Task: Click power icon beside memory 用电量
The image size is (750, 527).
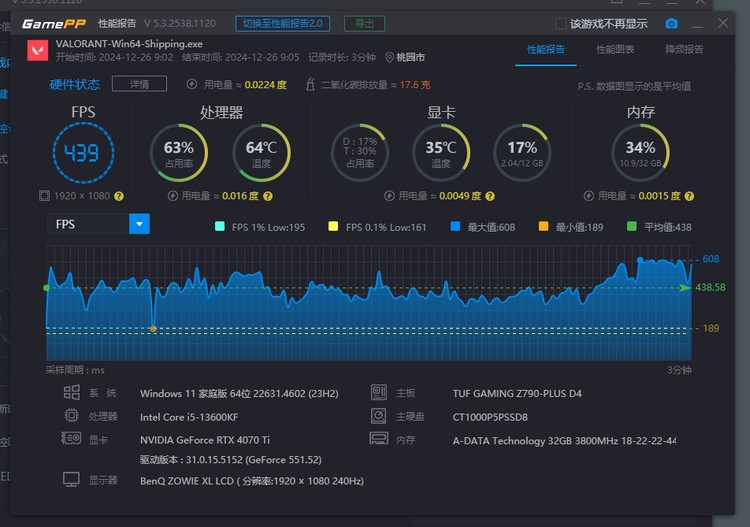Action: tap(589, 196)
